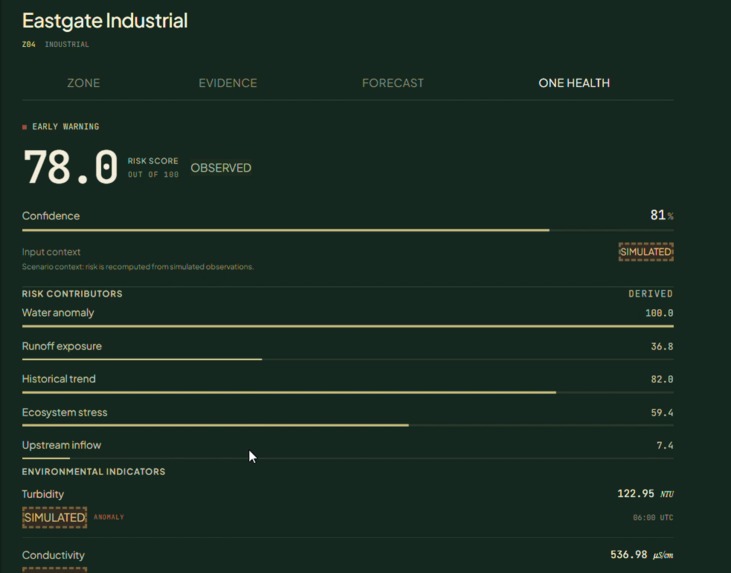Click the RISK SCORE OUT OF 100 caption
Screen dimensions: 731x573
153,167
